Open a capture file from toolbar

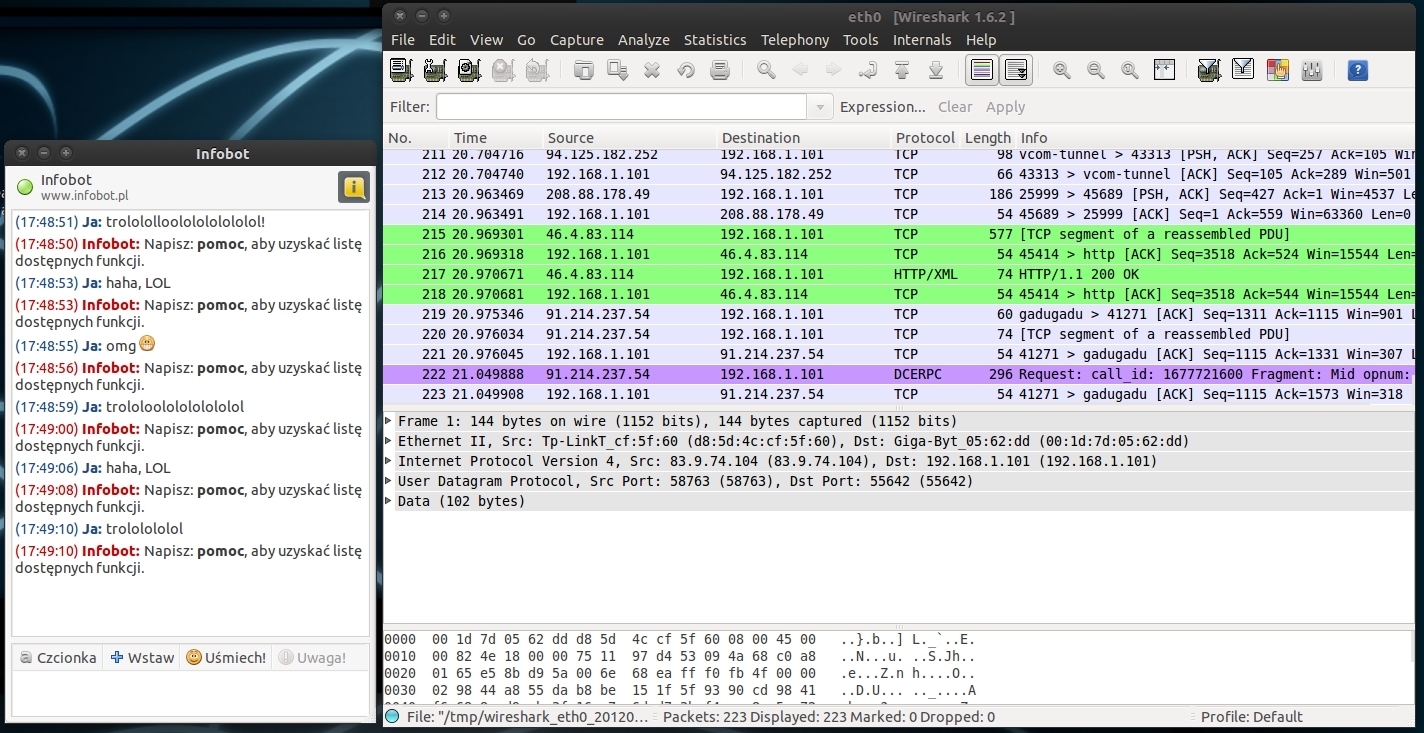pyautogui.click(x=584, y=70)
